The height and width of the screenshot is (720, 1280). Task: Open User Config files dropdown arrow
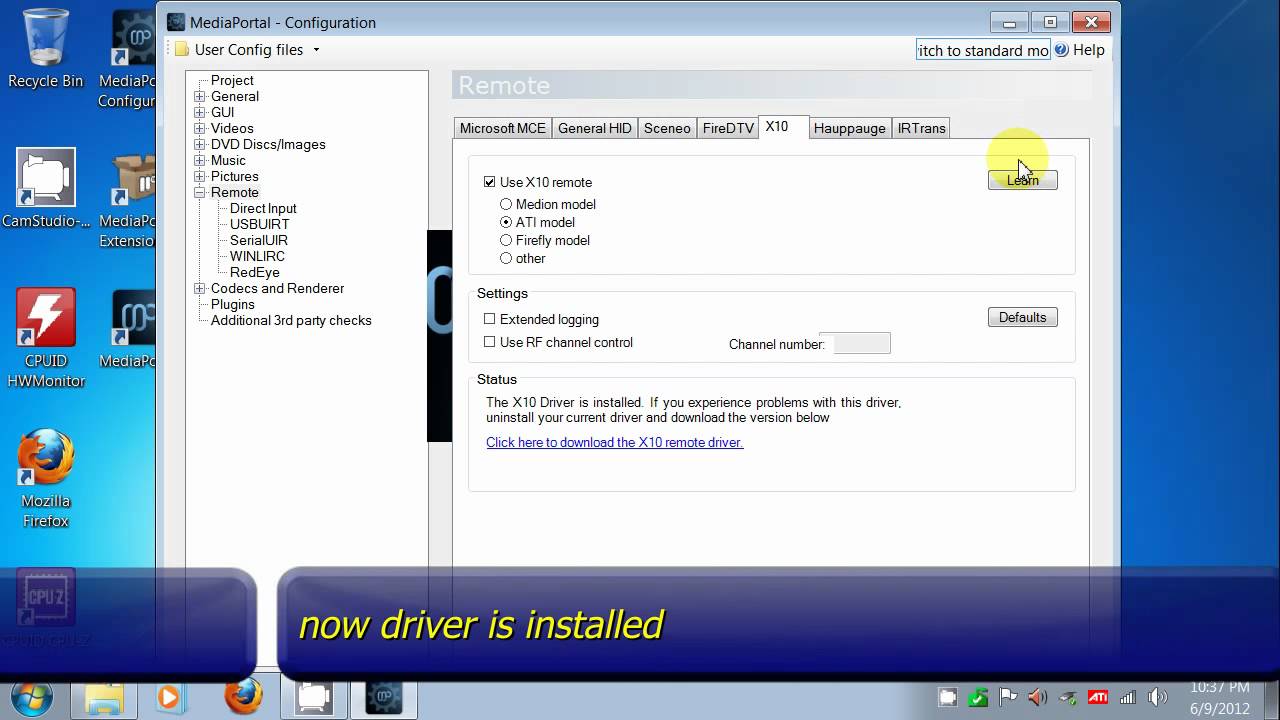[316, 50]
